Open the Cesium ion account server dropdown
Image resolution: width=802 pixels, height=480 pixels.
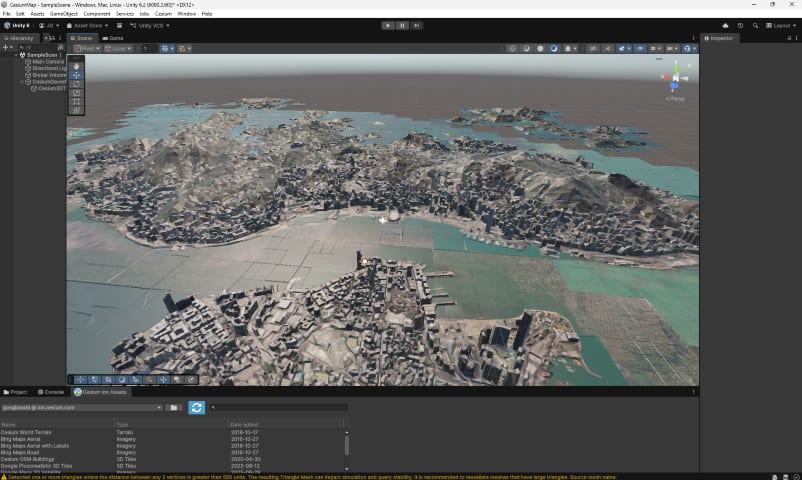coord(82,408)
